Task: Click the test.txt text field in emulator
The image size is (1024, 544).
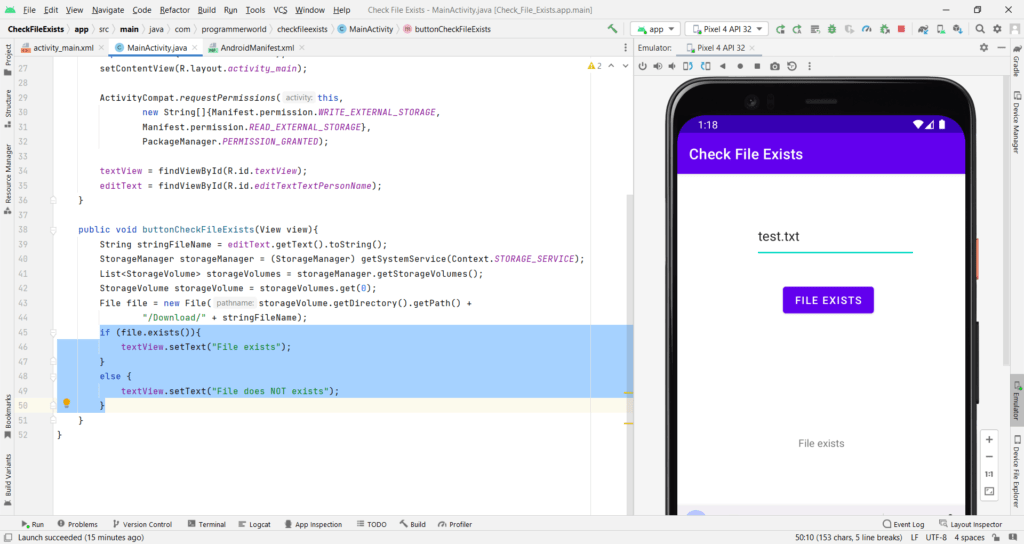Action: (x=835, y=237)
